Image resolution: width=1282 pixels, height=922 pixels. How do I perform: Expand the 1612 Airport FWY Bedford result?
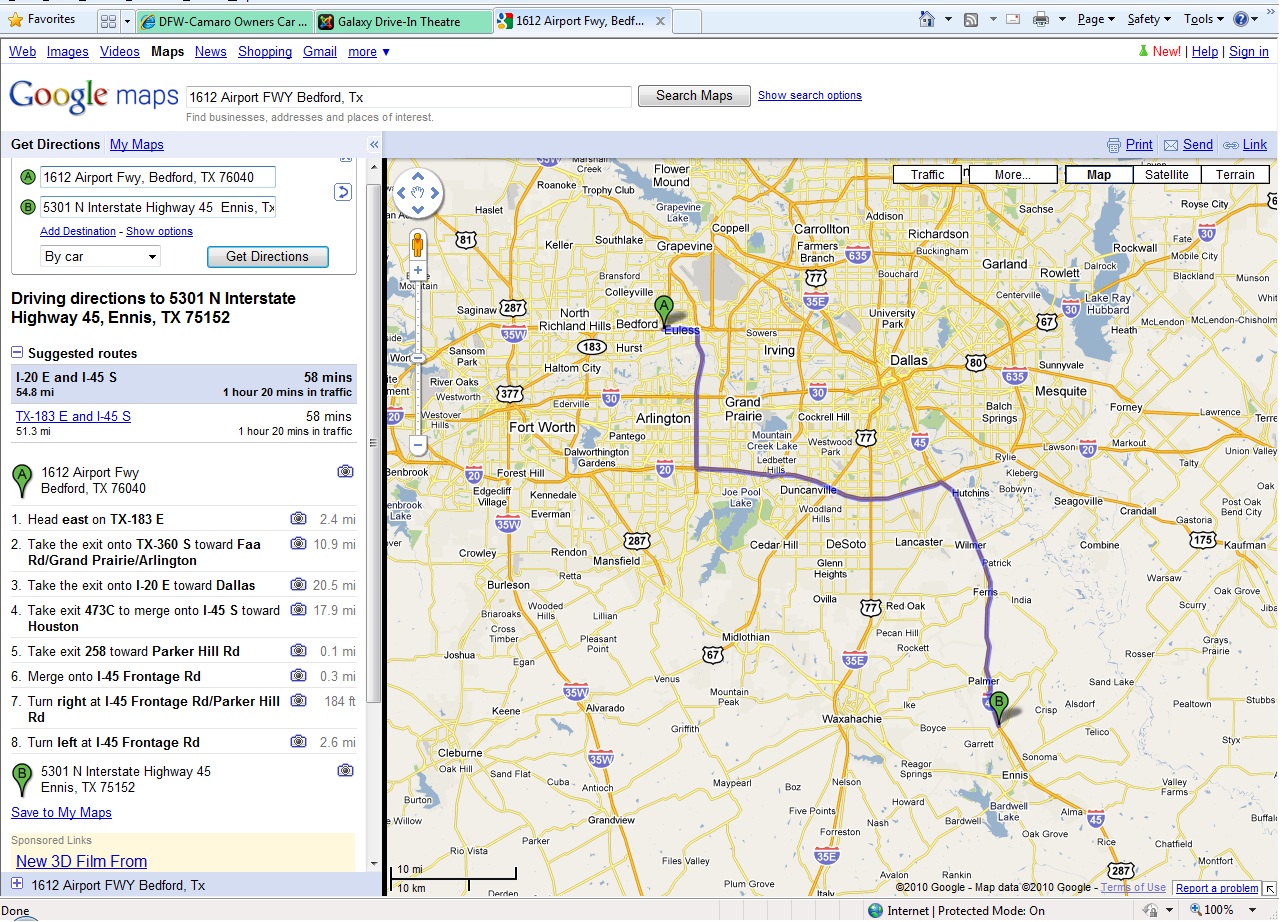17,884
